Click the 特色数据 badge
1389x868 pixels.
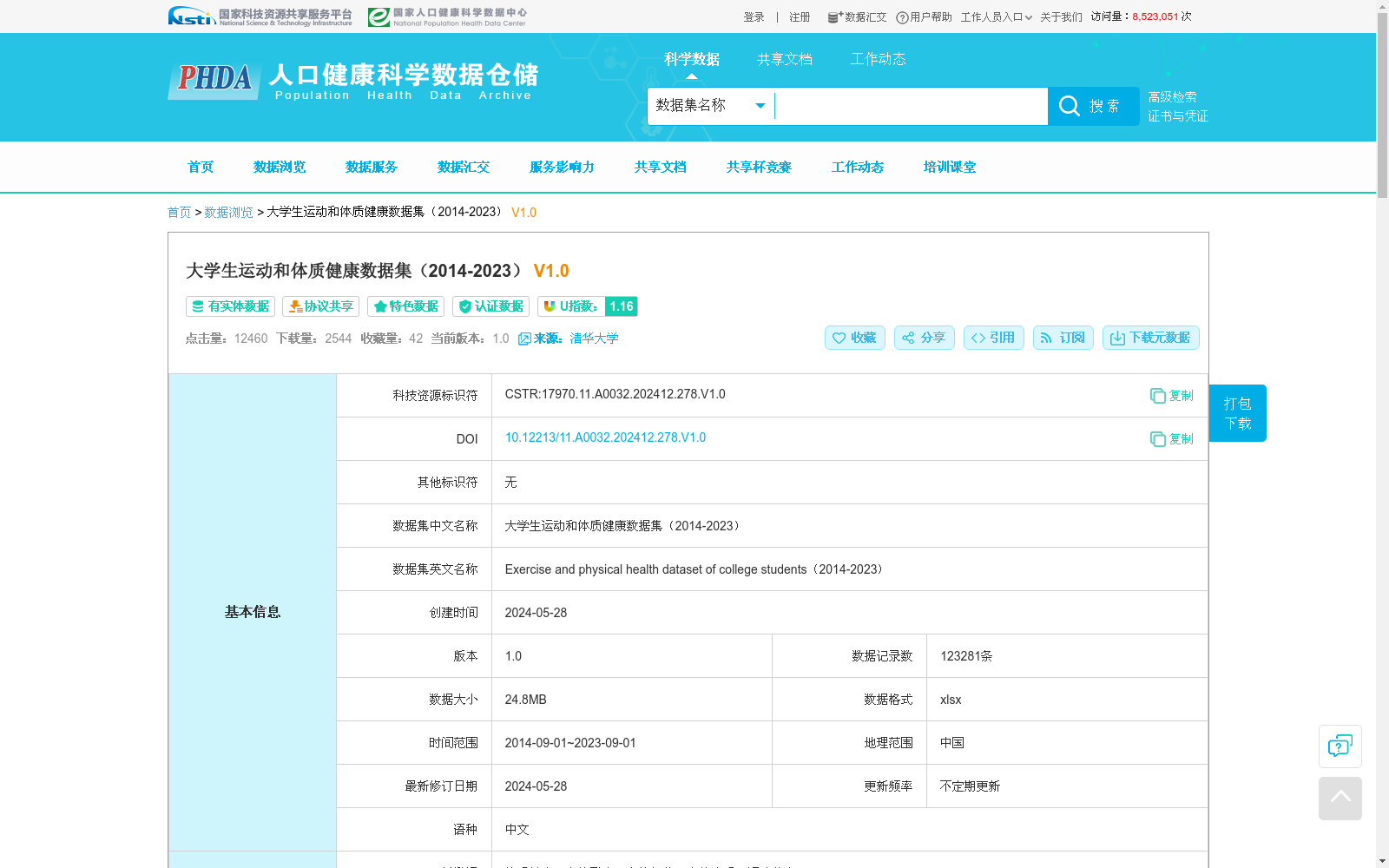point(405,306)
